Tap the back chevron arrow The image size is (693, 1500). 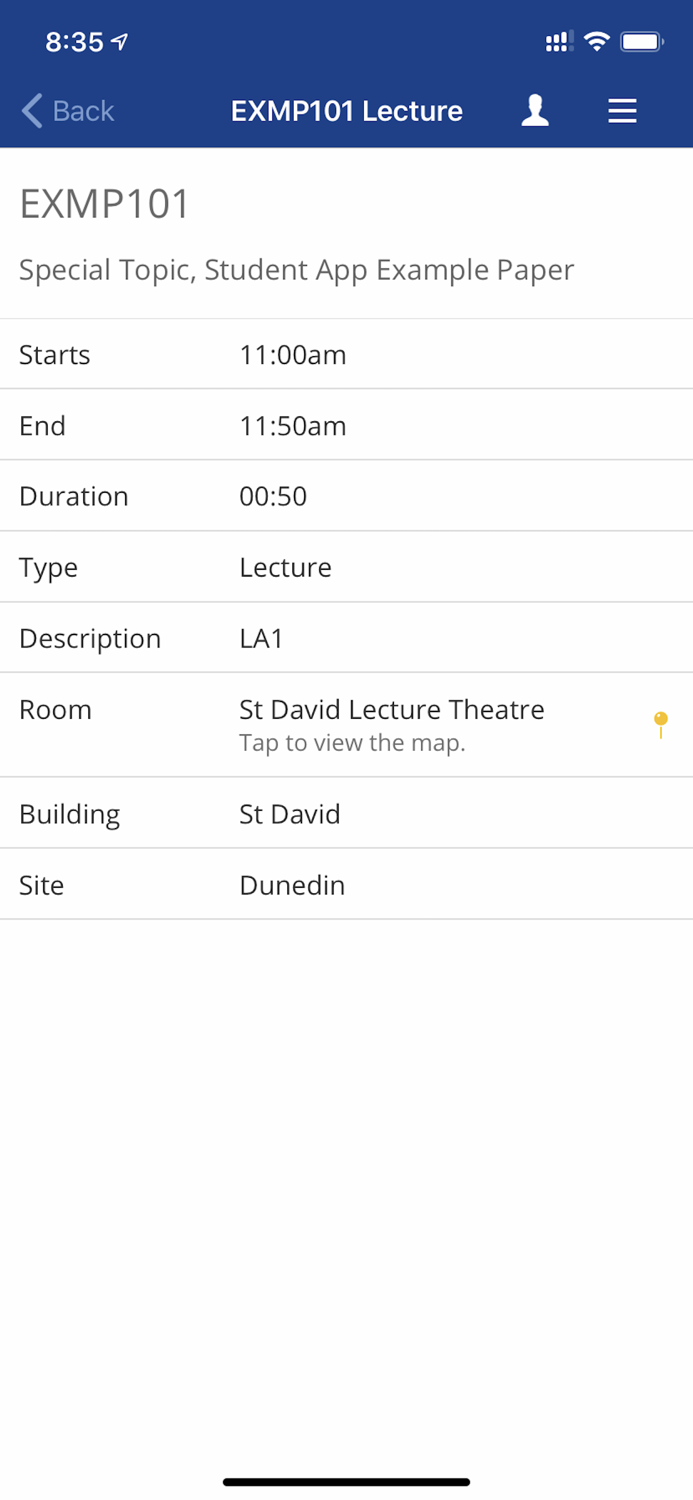click(x=29, y=111)
